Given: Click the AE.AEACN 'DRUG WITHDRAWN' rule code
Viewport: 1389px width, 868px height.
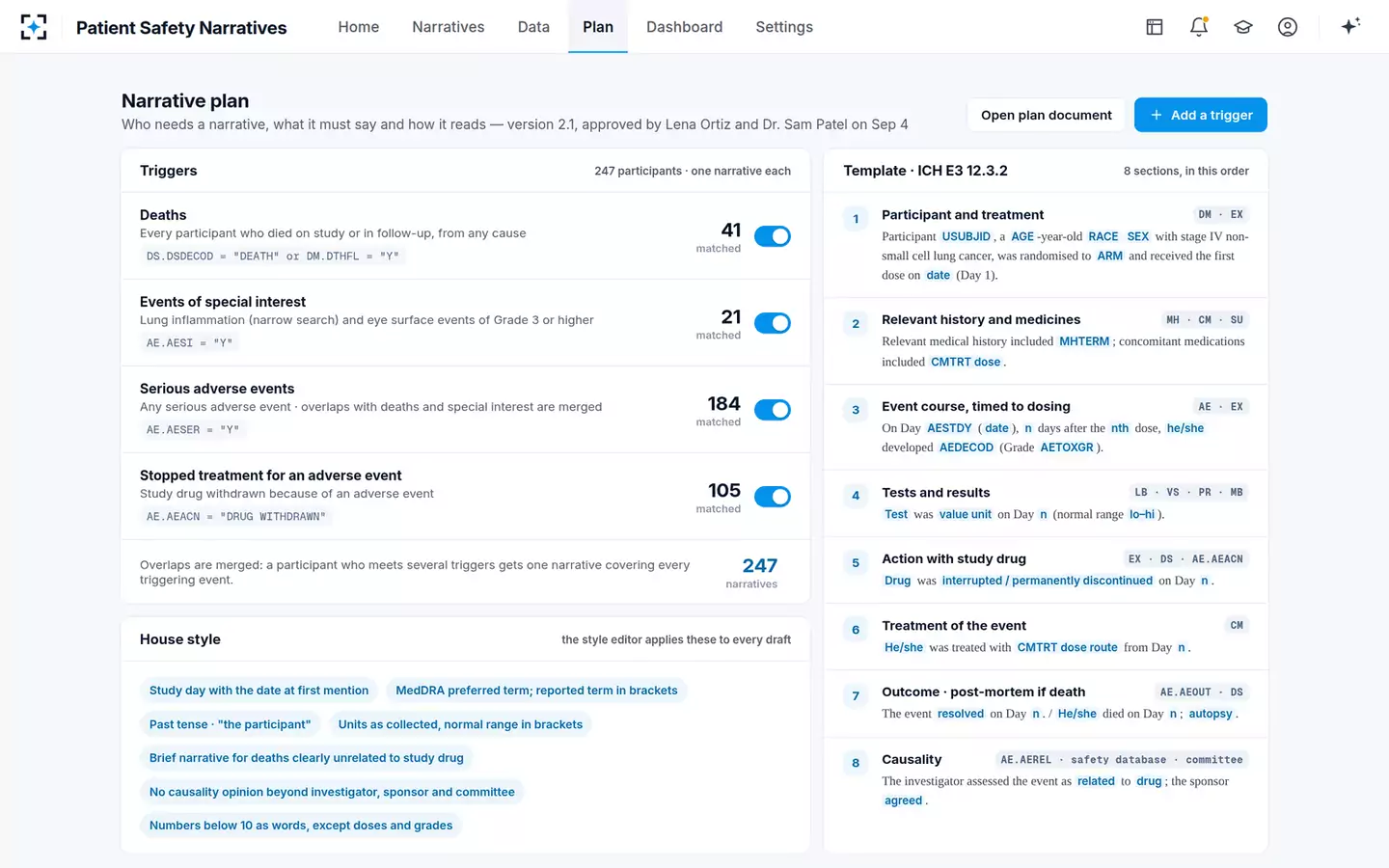Looking at the screenshot, I should (x=236, y=517).
